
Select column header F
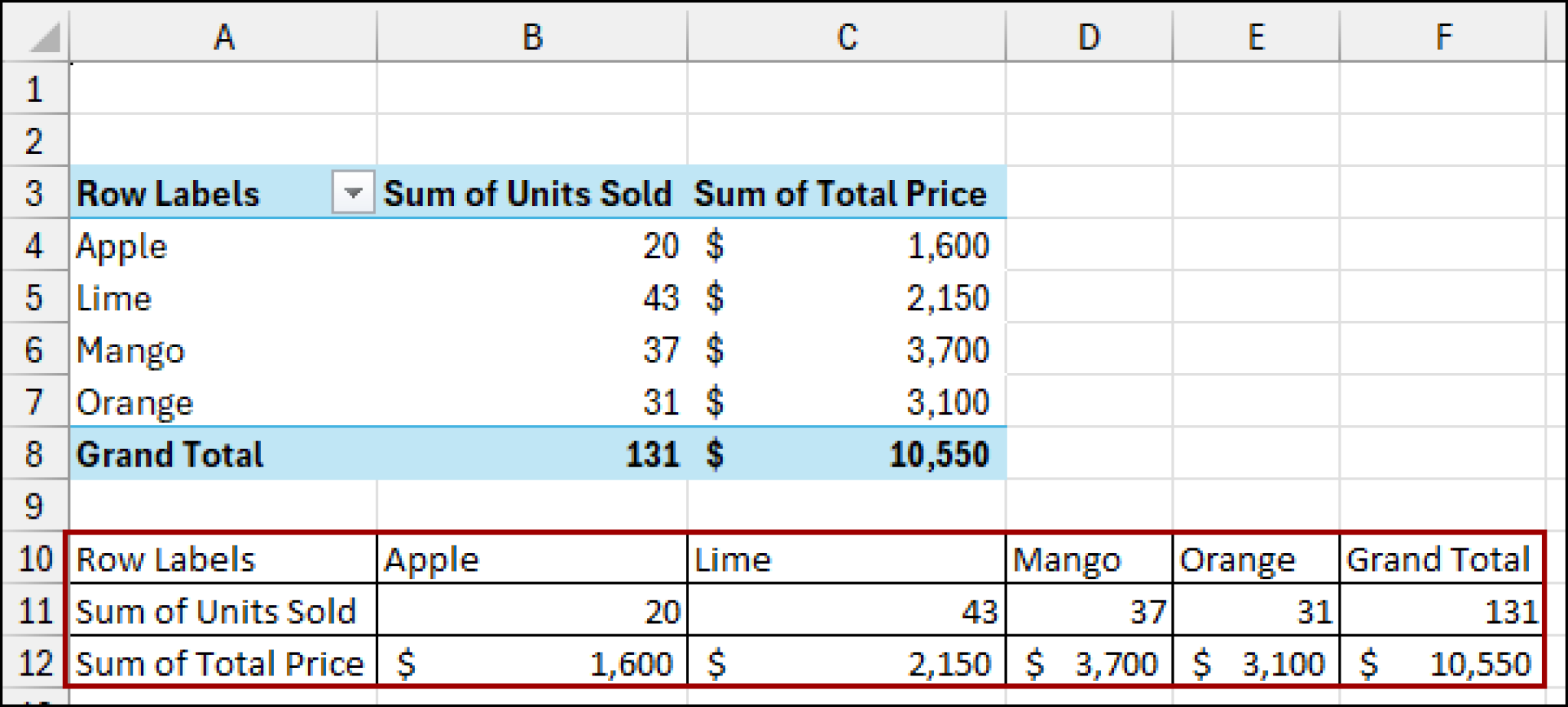[1442, 36]
